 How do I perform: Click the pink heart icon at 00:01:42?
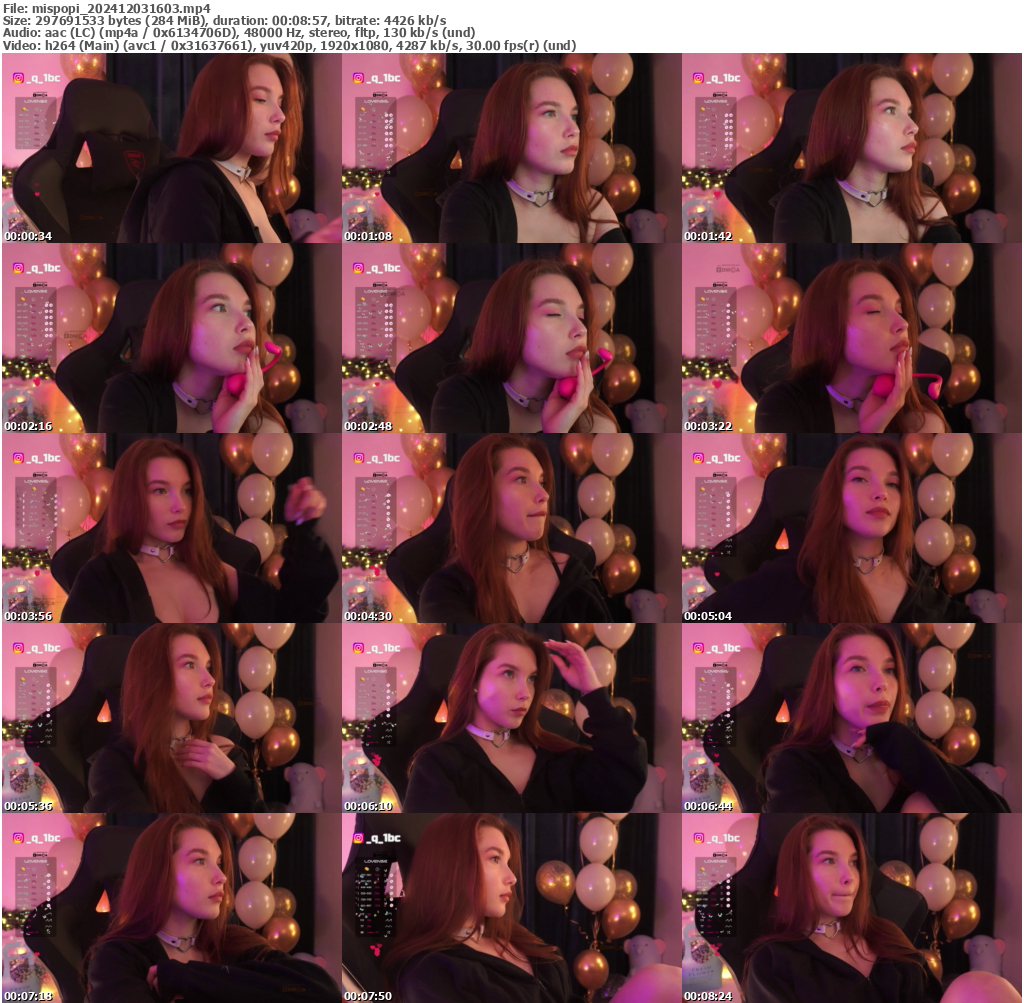point(717,193)
